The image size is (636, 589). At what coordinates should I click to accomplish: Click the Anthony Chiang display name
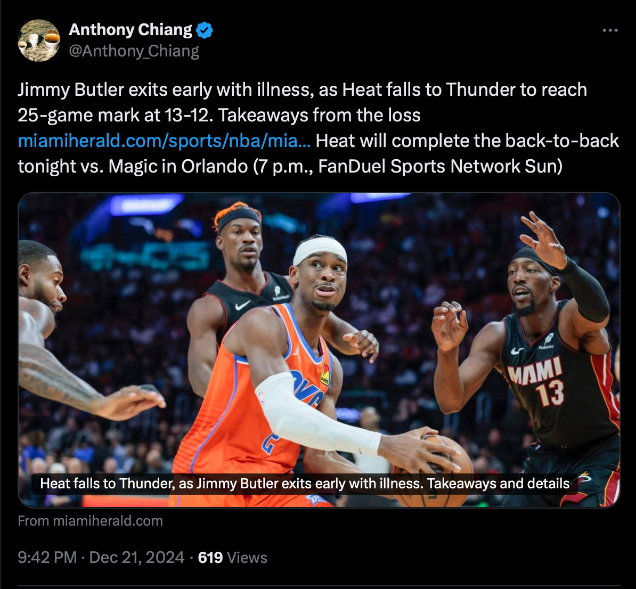131,30
